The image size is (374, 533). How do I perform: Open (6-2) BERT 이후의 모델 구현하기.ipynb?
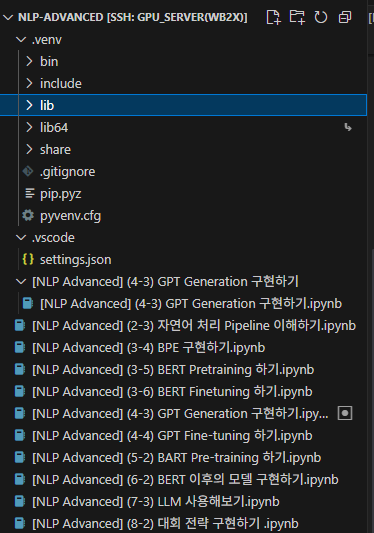pyautogui.click(x=185, y=480)
